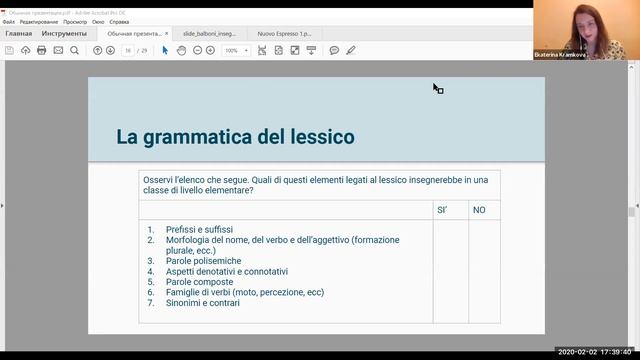Upload file to cloud icon
The image size is (640, 360).
(x=26, y=50)
